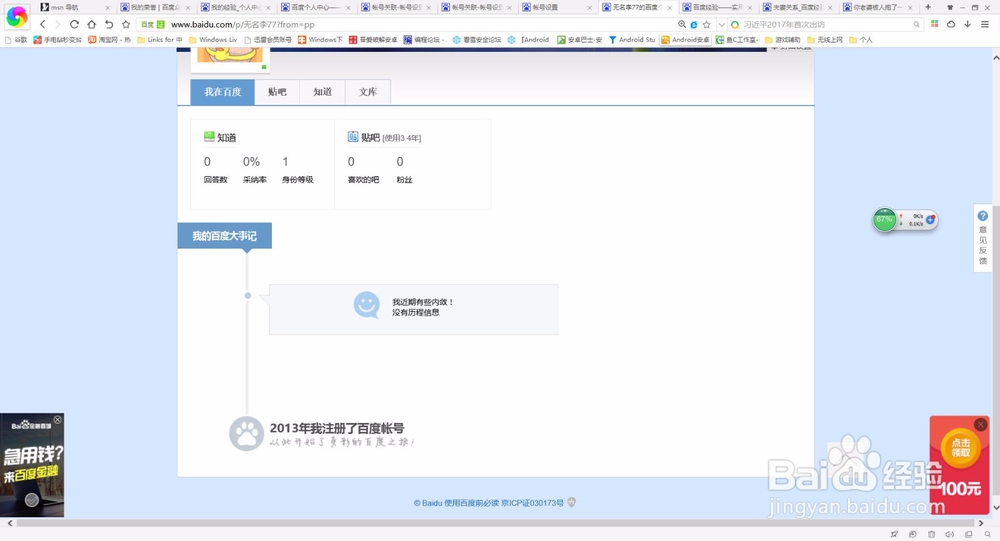Open the 意见反馈 help widget
The image size is (1000, 541).
[x=983, y=238]
